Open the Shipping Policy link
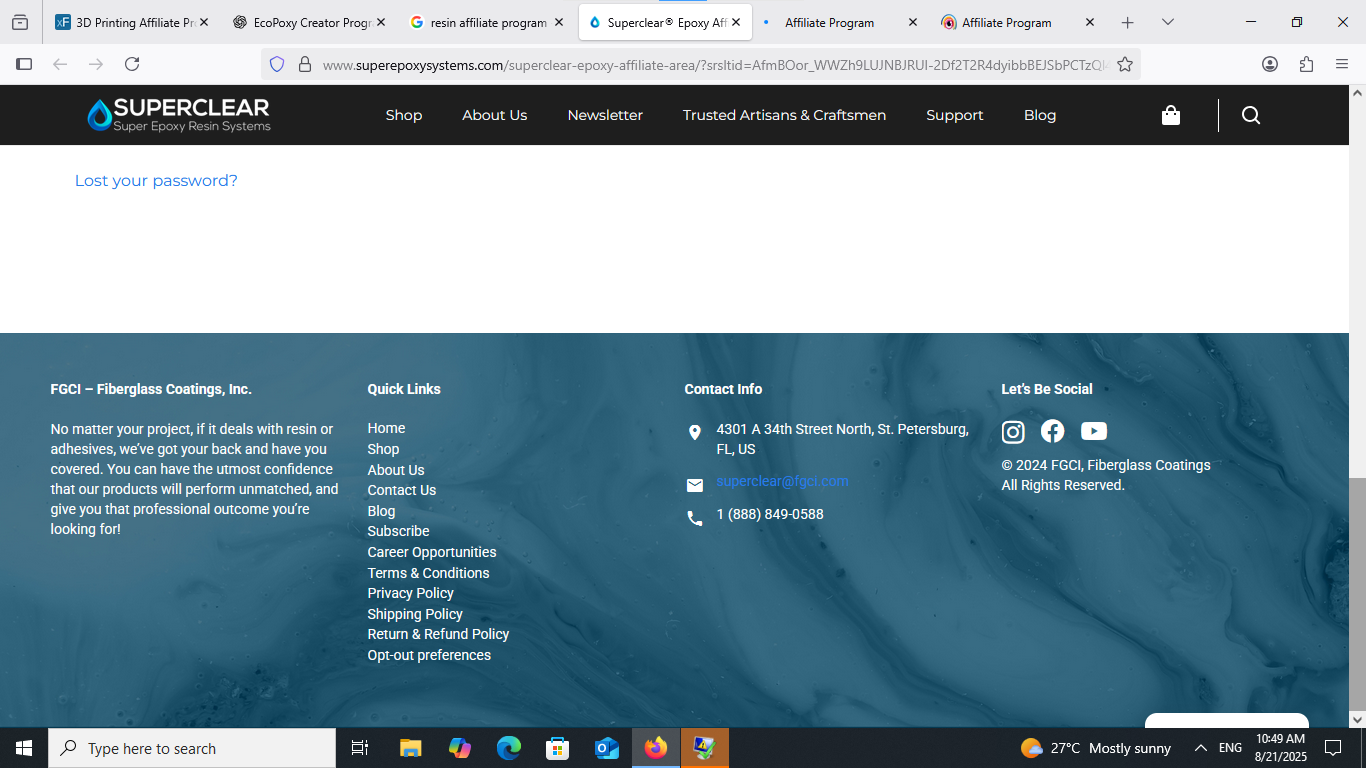This screenshot has width=1366, height=768. tap(415, 614)
